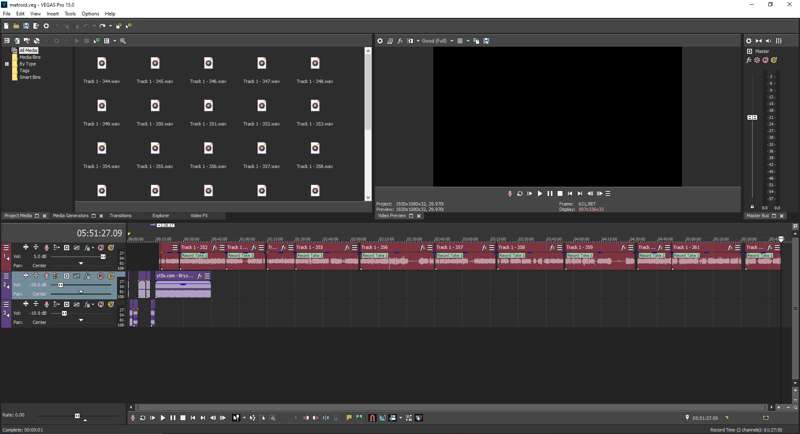Switch to the Transitions tab
The width and height of the screenshot is (800, 434).
120,215
